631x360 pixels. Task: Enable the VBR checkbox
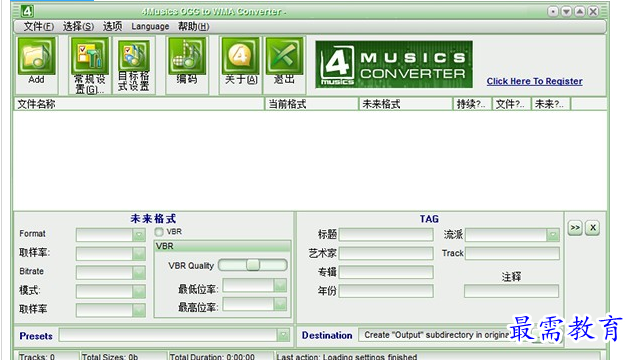(x=159, y=232)
